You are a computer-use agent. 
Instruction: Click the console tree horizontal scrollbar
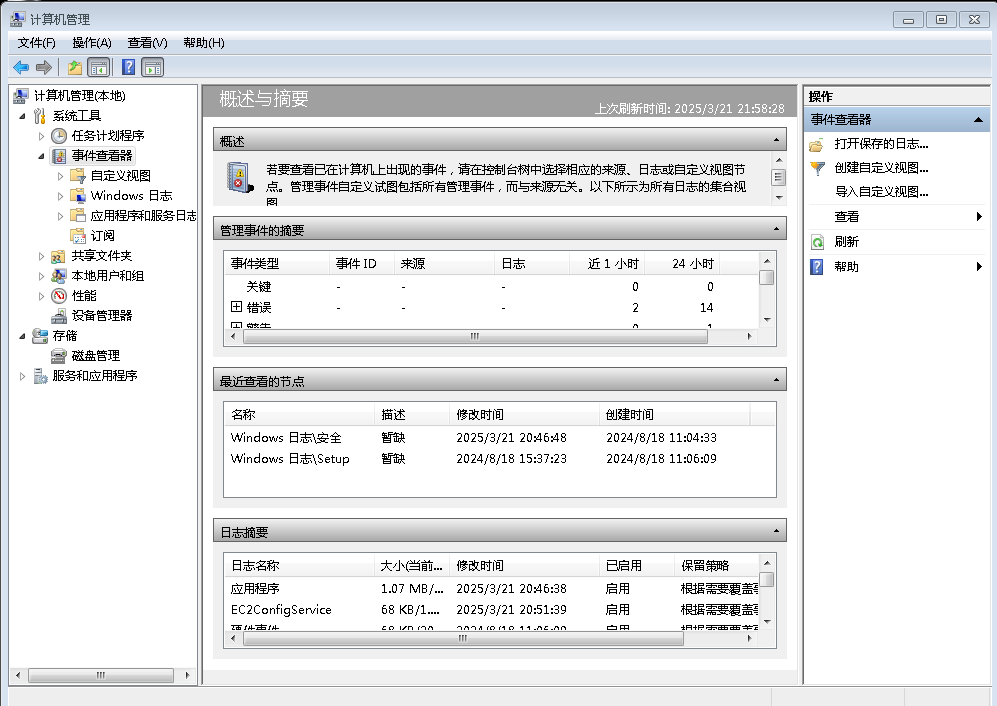pyautogui.click(x=102, y=675)
